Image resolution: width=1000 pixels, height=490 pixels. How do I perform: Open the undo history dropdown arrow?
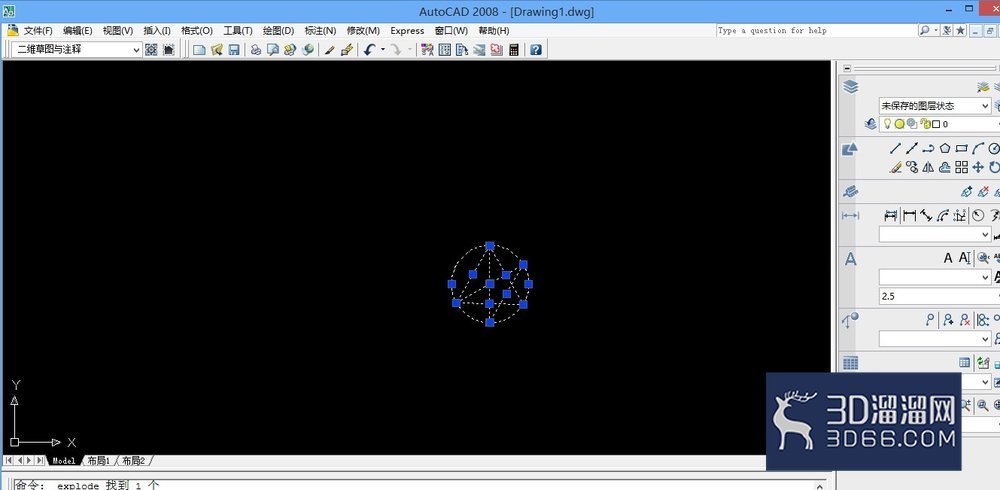[x=383, y=49]
